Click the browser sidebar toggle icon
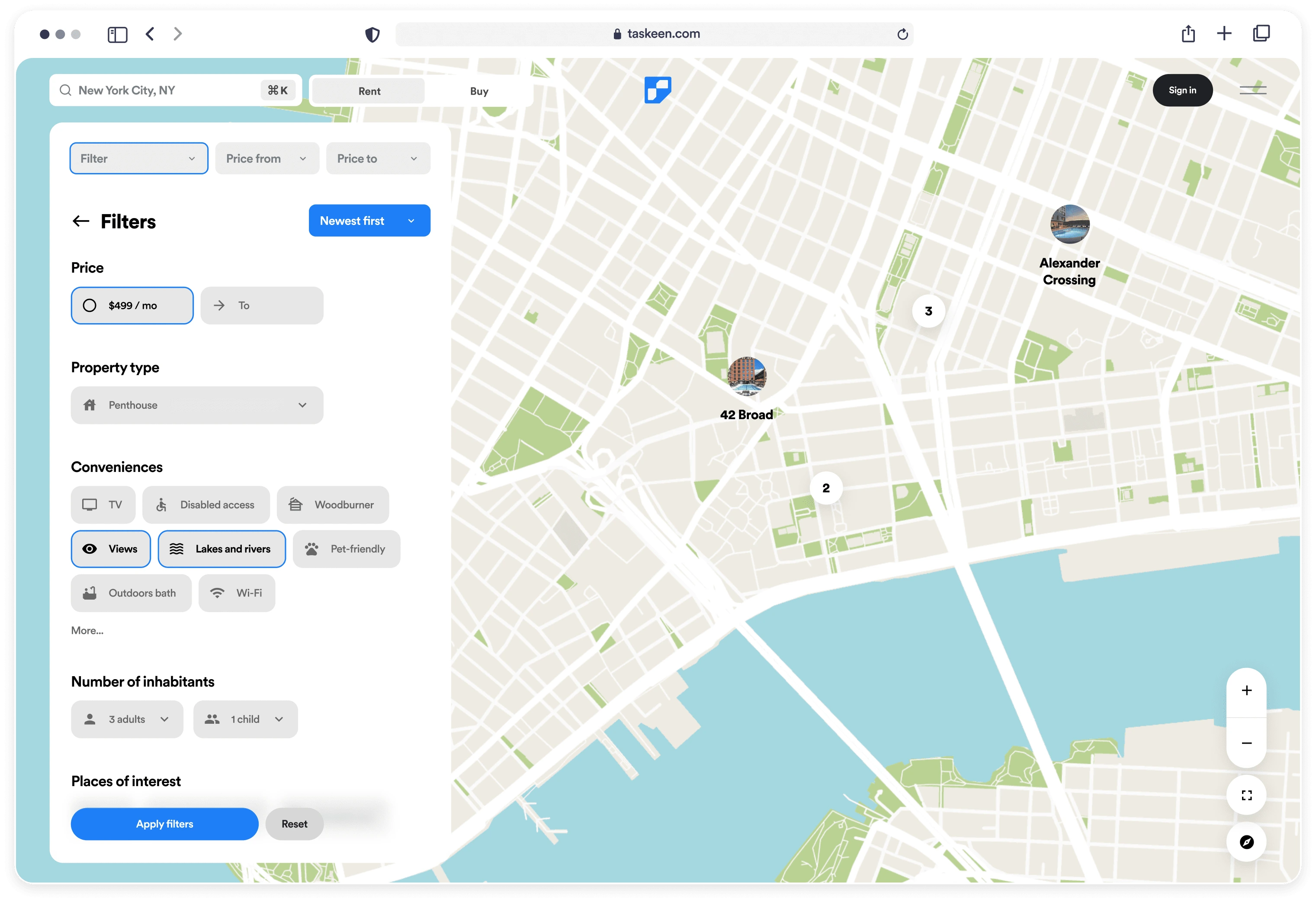 click(x=117, y=35)
